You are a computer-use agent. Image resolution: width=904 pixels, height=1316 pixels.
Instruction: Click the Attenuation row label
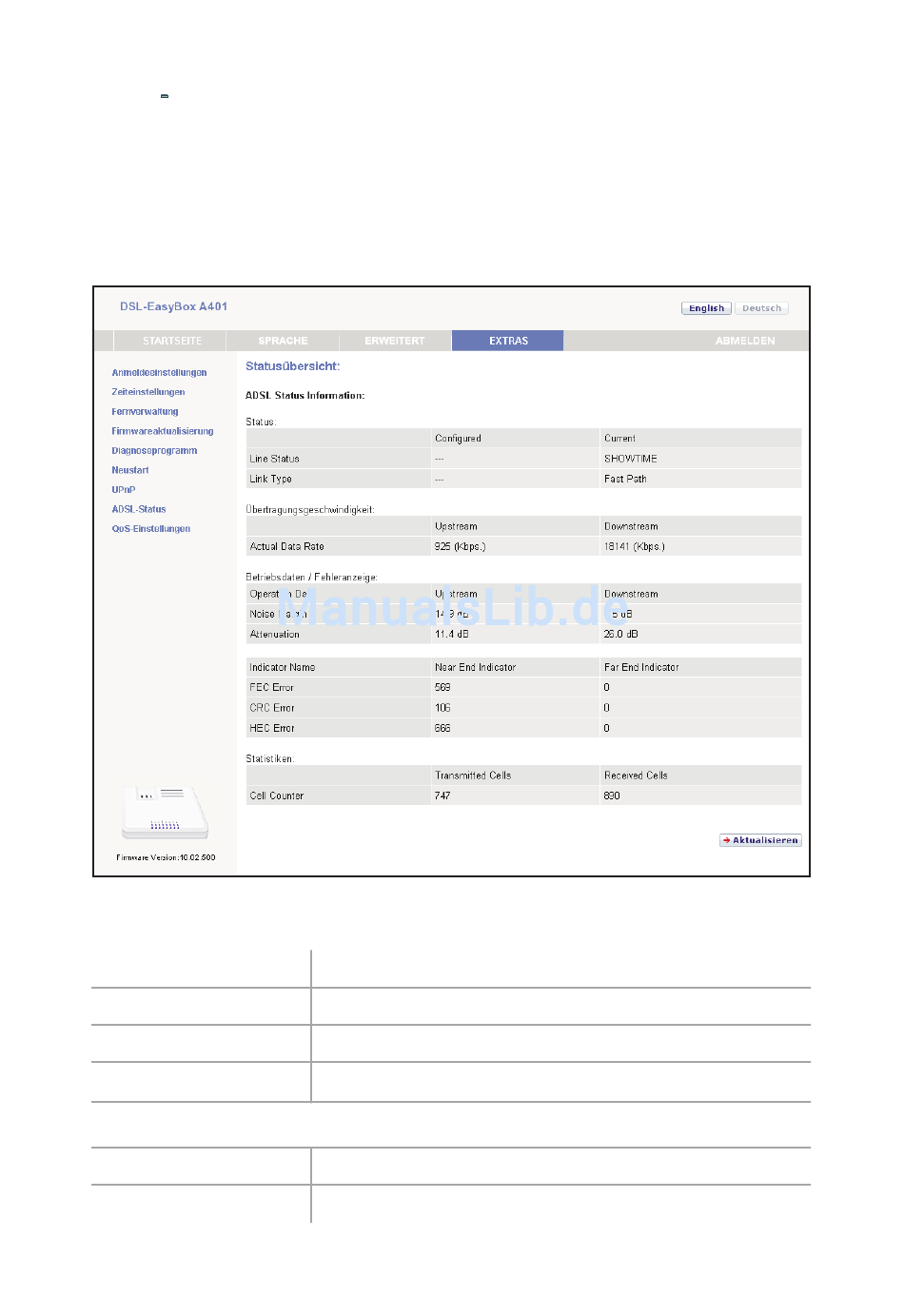[x=274, y=634]
